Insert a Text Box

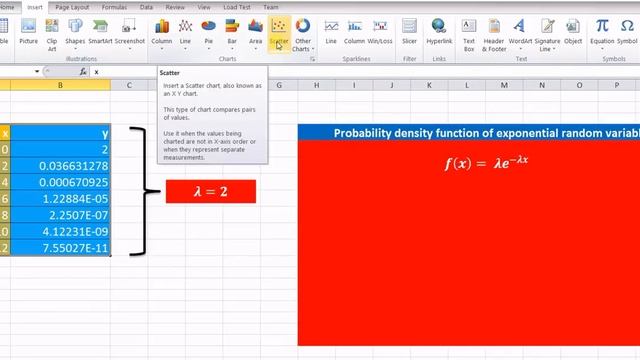tap(469, 35)
